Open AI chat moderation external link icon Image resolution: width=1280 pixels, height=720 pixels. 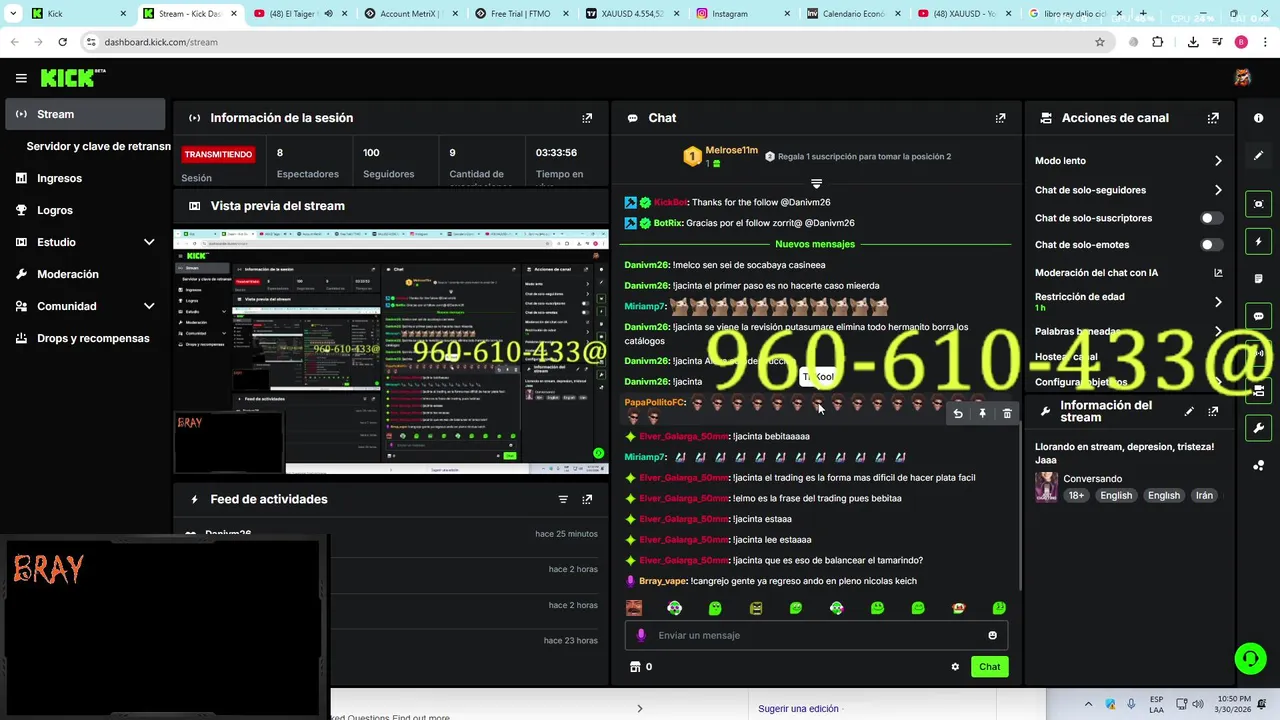(x=1218, y=273)
